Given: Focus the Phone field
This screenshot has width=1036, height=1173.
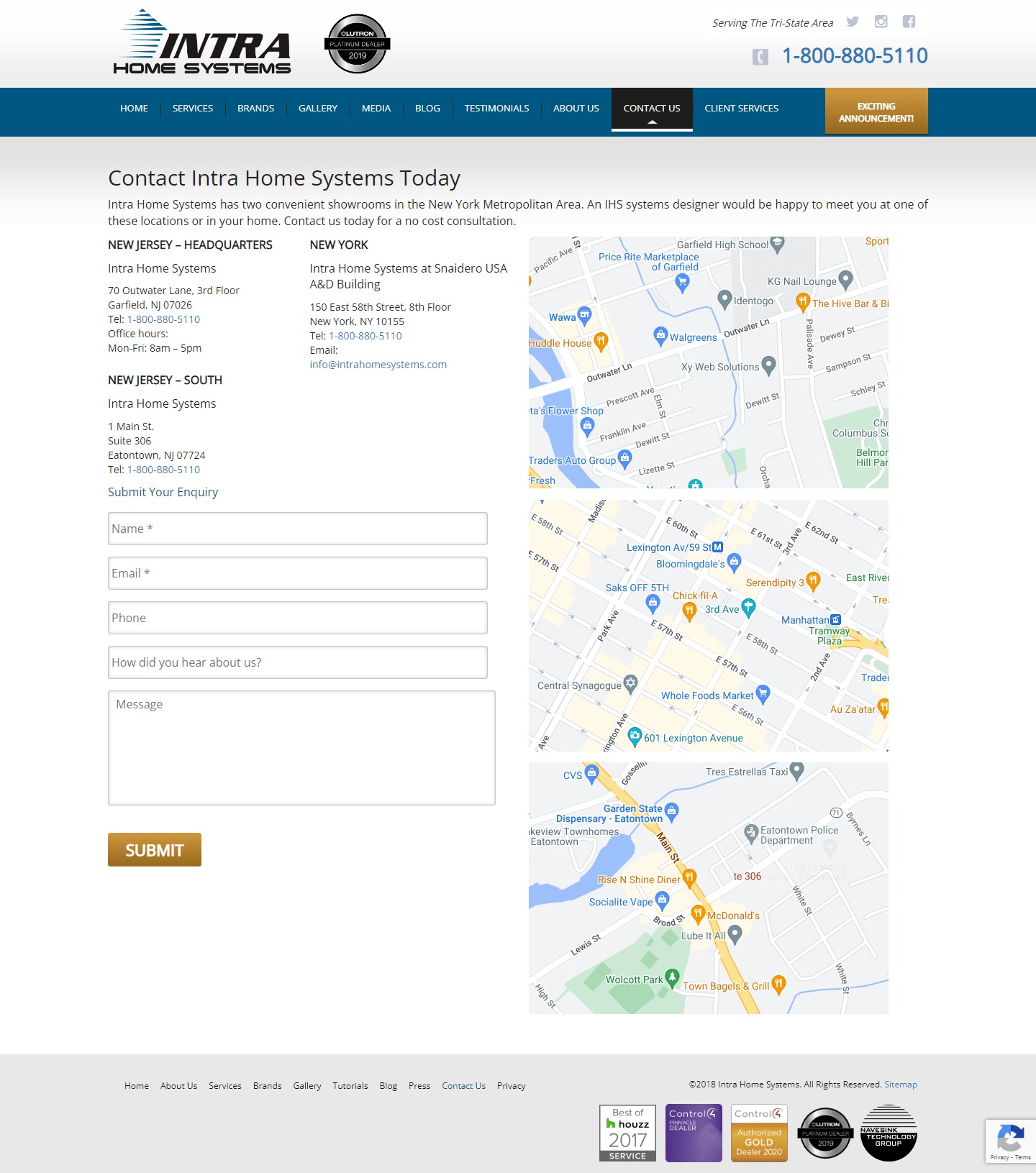Looking at the screenshot, I should click(x=298, y=618).
